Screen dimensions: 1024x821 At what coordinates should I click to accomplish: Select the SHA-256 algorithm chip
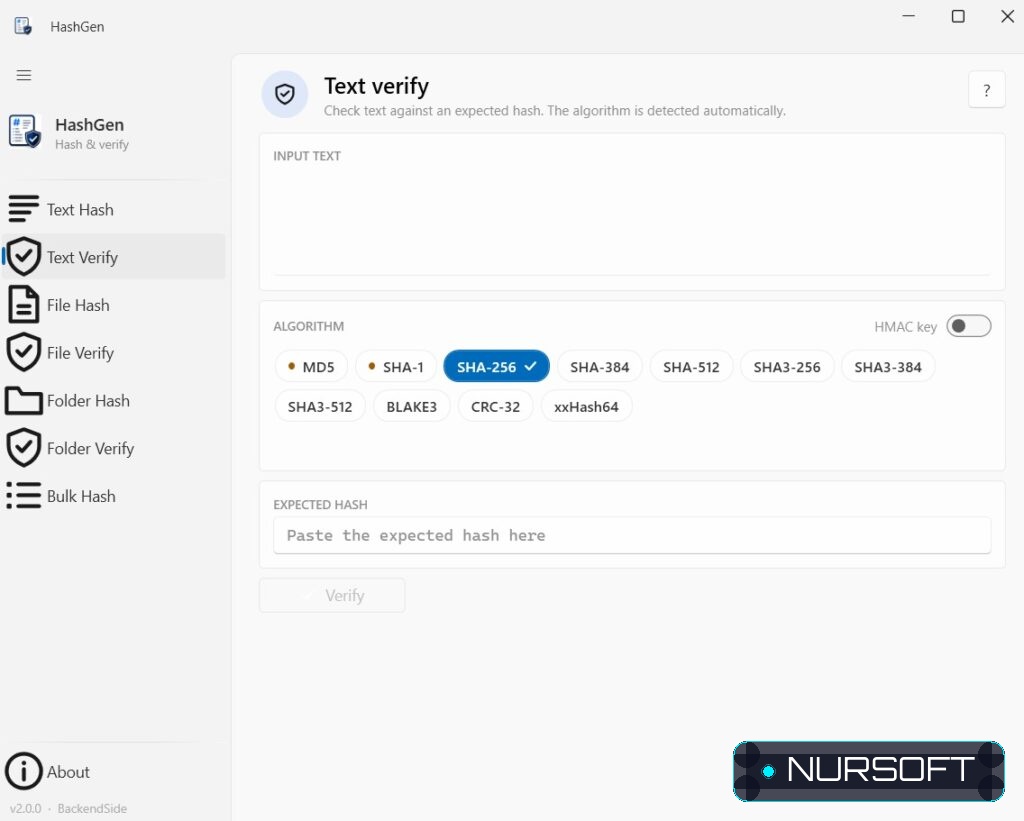(x=496, y=367)
